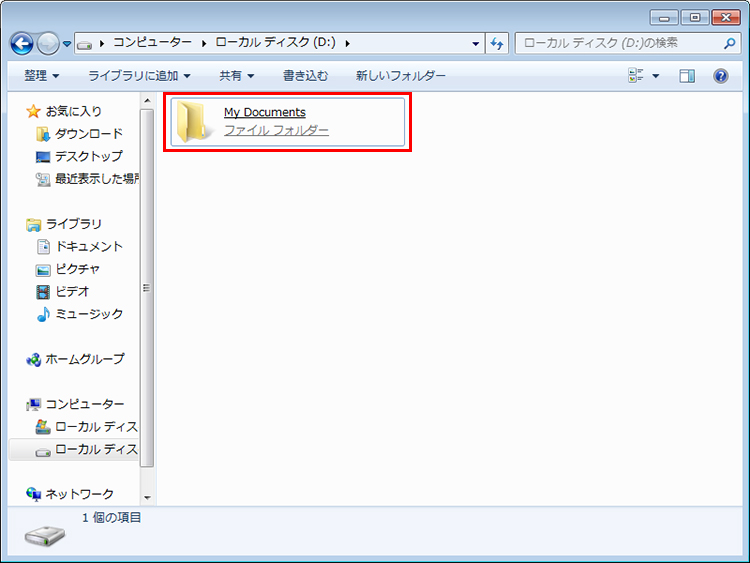The width and height of the screenshot is (750, 563).
Task: Click the ピクチャ picture icon
Action: coord(43,270)
